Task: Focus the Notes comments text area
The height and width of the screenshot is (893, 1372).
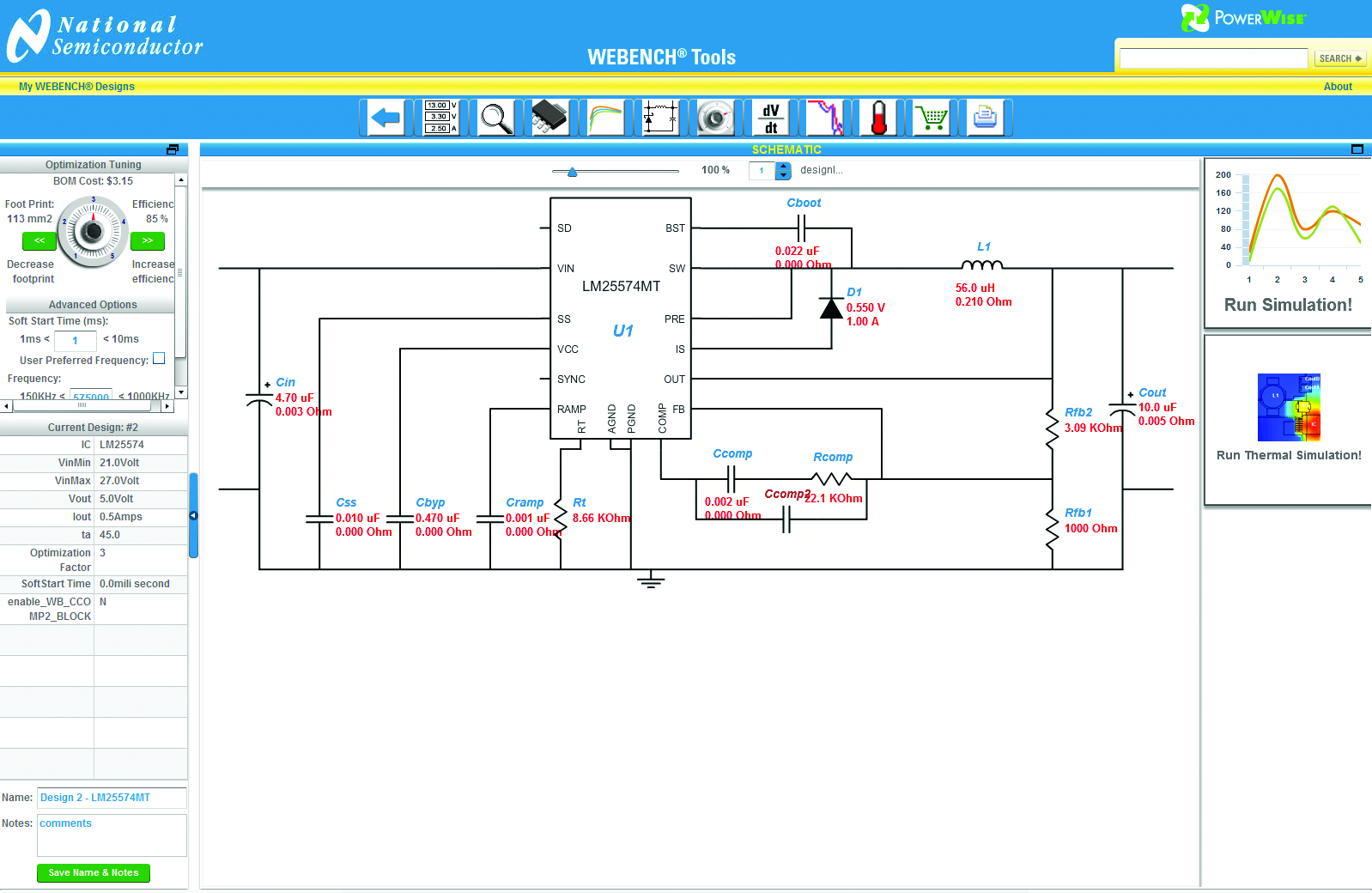Action: (x=112, y=835)
